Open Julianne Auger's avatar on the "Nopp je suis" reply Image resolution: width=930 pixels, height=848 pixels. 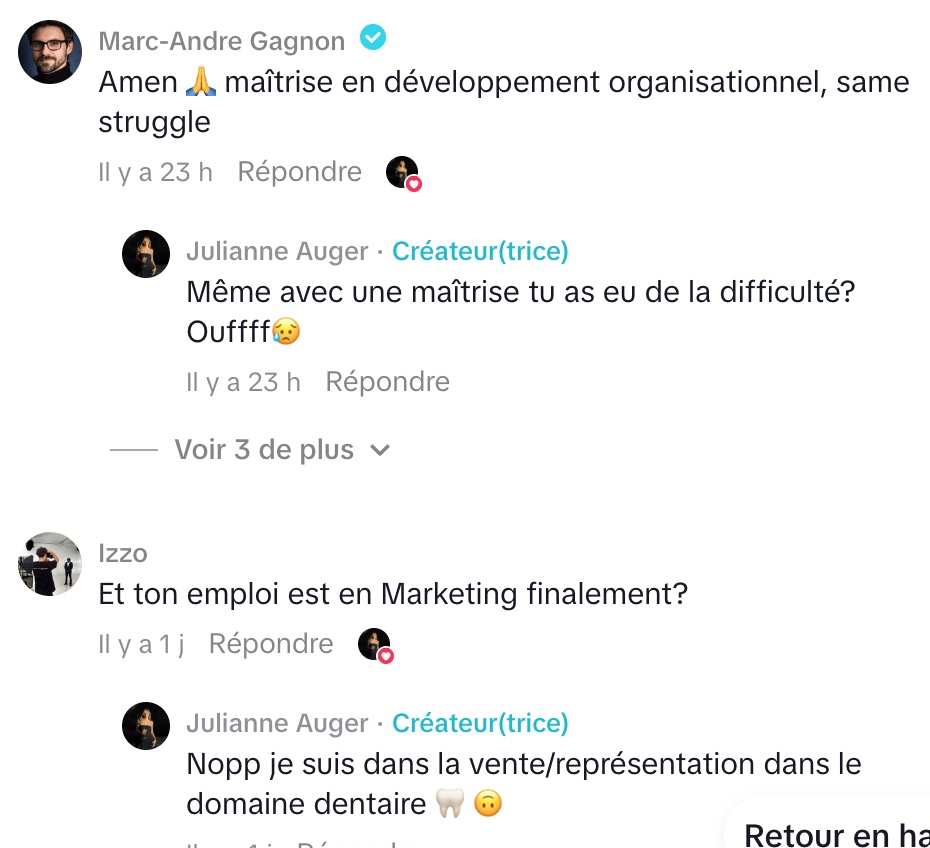pos(146,726)
